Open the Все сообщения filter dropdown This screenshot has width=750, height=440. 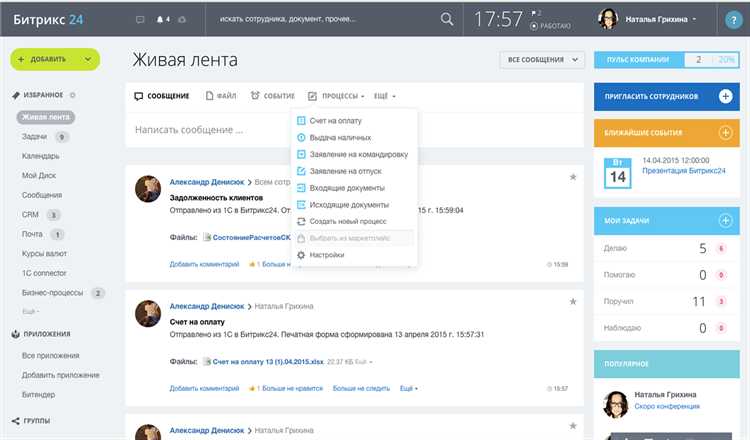(542, 60)
